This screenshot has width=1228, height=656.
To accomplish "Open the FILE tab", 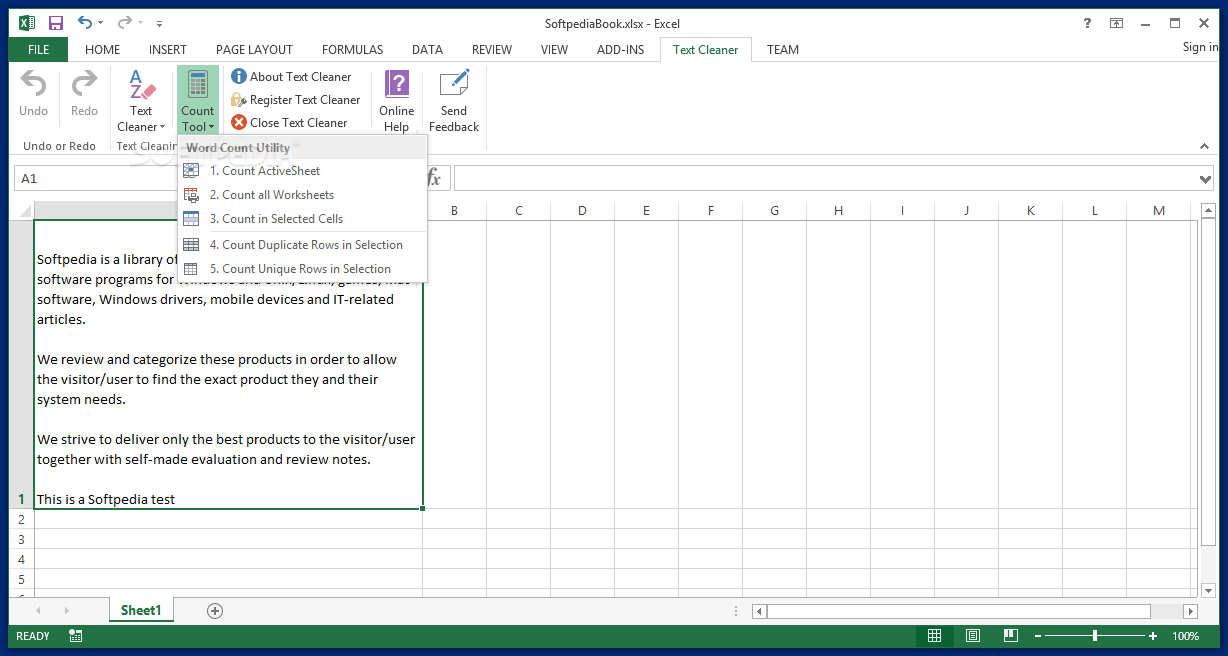I will (39, 49).
